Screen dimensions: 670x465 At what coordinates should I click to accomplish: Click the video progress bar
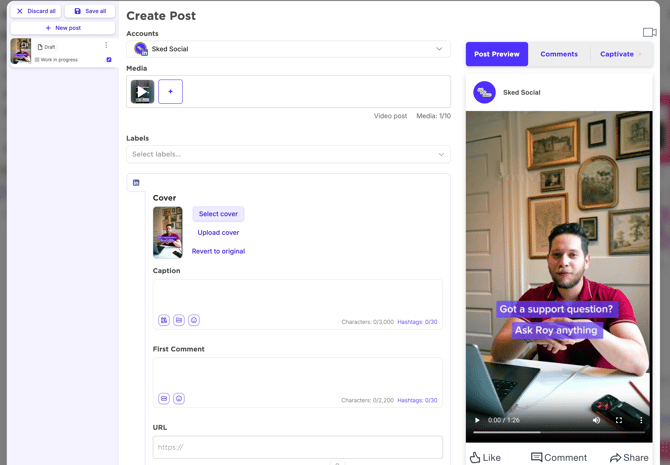pyautogui.click(x=559, y=432)
